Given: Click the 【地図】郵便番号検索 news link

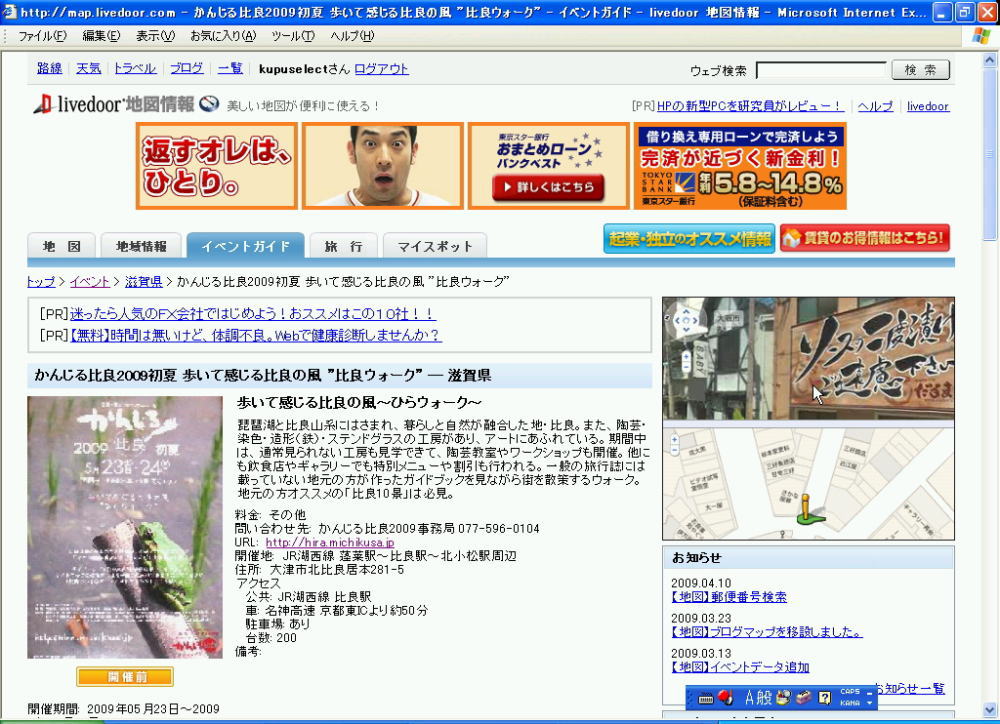Looking at the screenshot, I should coord(729,597).
